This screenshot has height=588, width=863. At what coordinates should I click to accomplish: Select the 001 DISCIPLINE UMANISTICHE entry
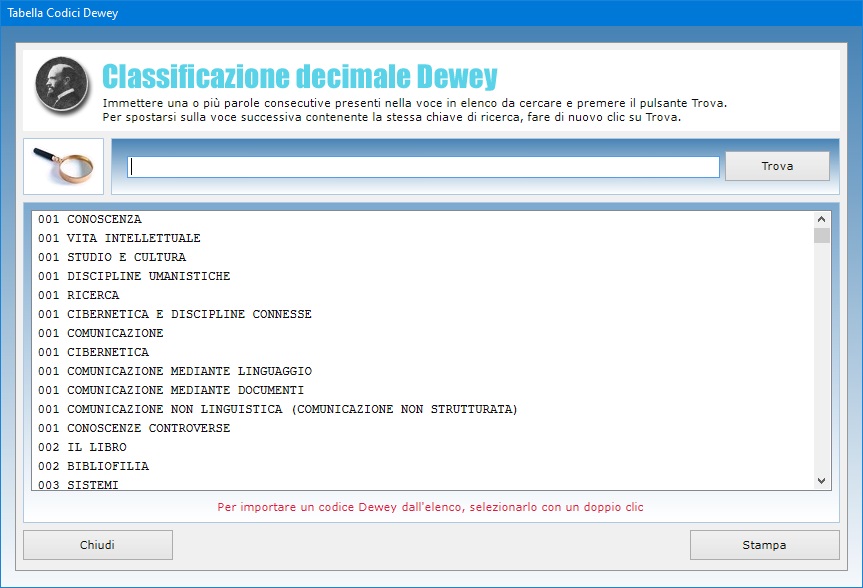pyautogui.click(x=134, y=276)
